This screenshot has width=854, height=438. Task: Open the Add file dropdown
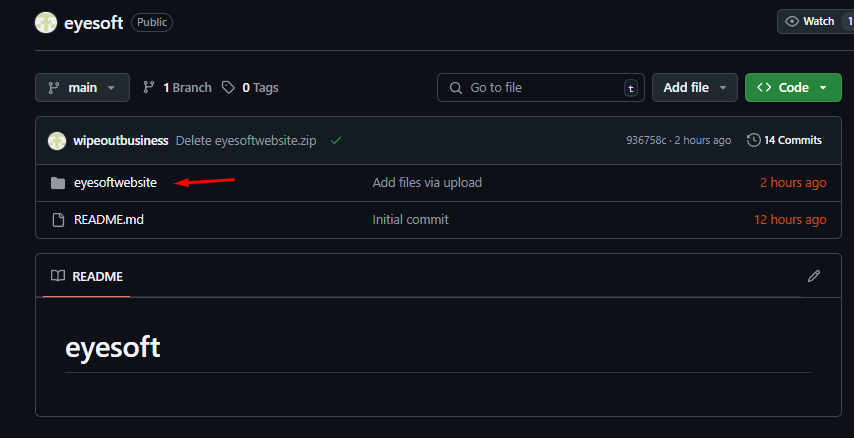pos(694,88)
